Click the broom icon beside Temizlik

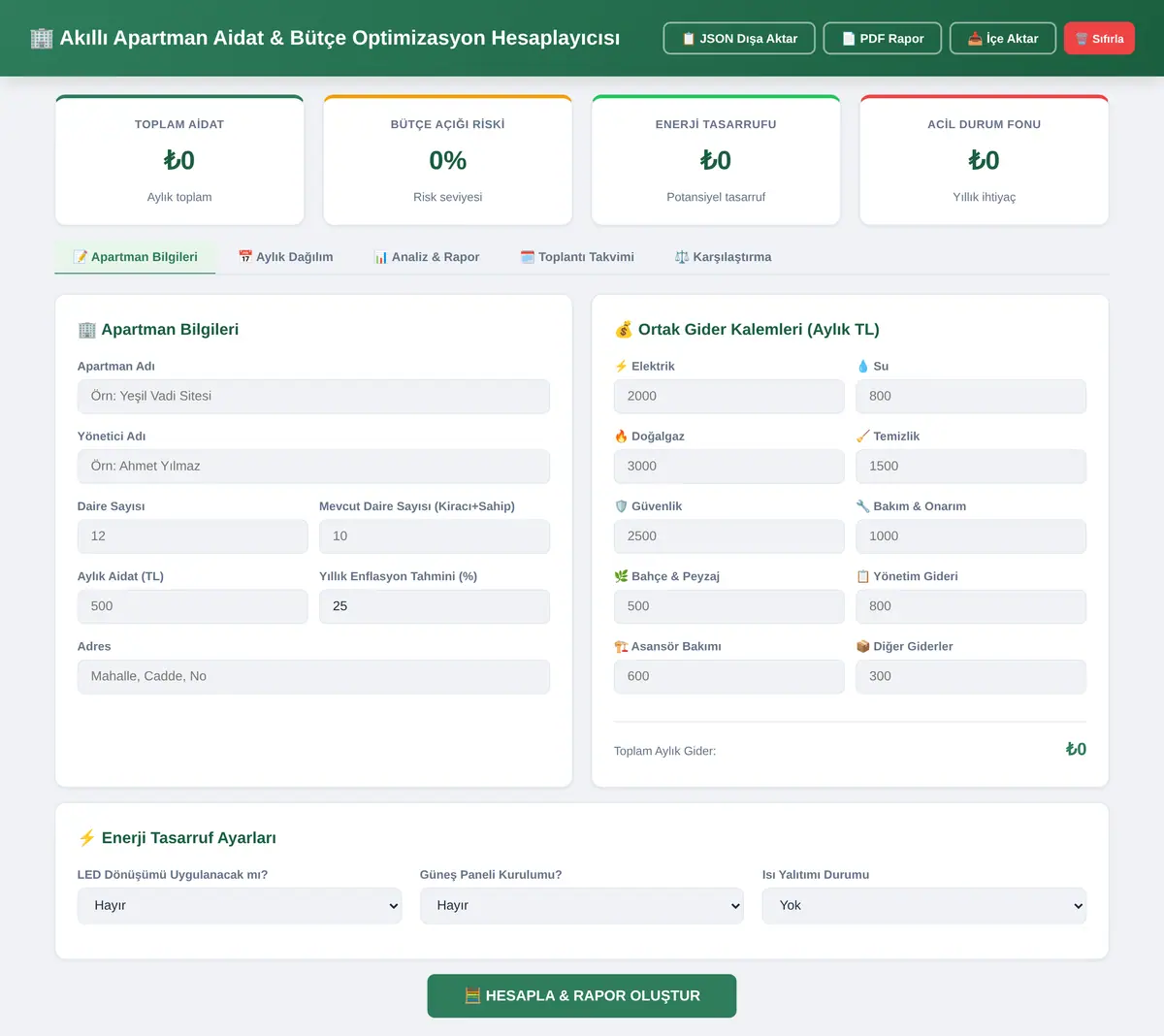[x=863, y=436]
